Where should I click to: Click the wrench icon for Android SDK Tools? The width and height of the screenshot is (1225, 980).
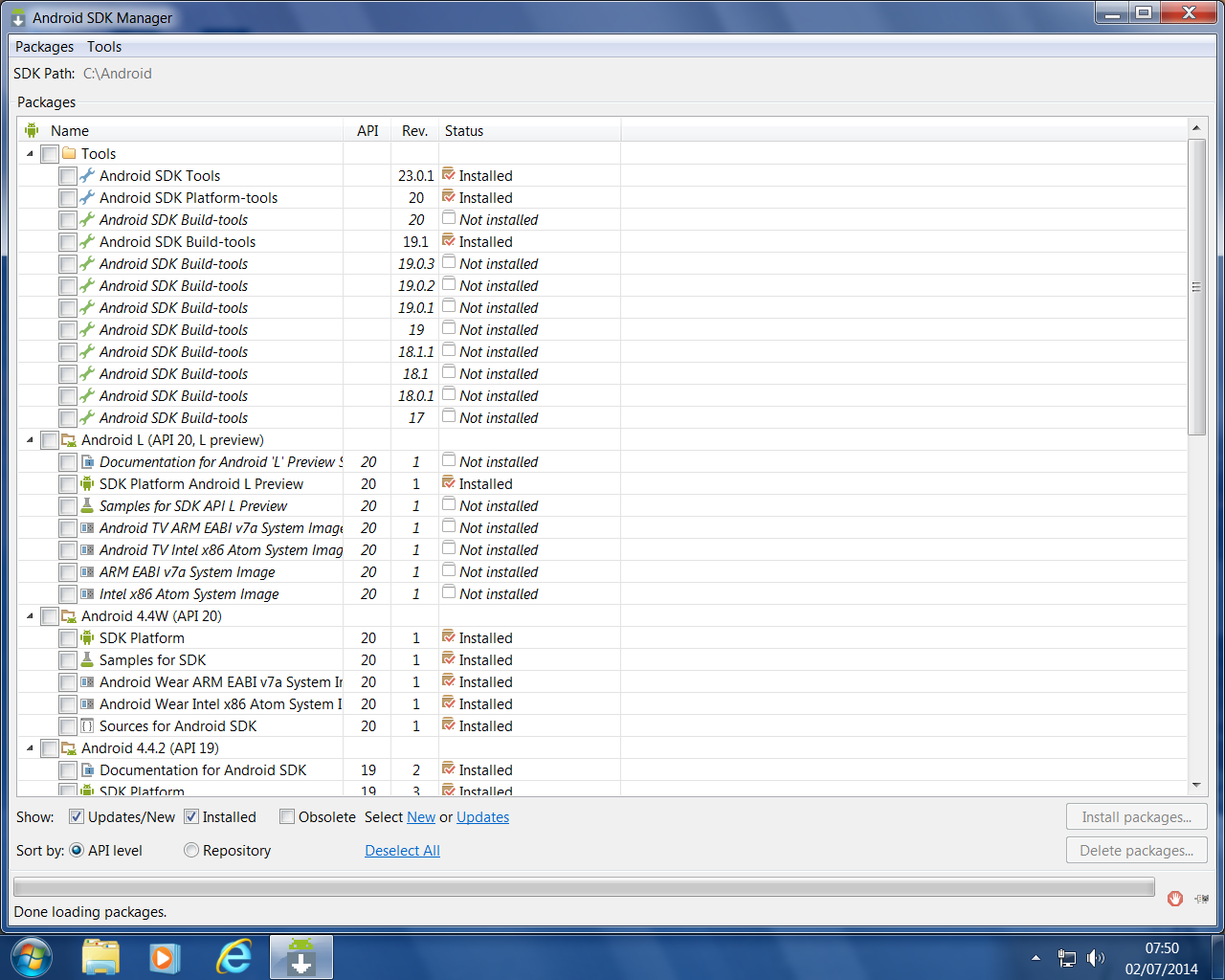[x=87, y=175]
